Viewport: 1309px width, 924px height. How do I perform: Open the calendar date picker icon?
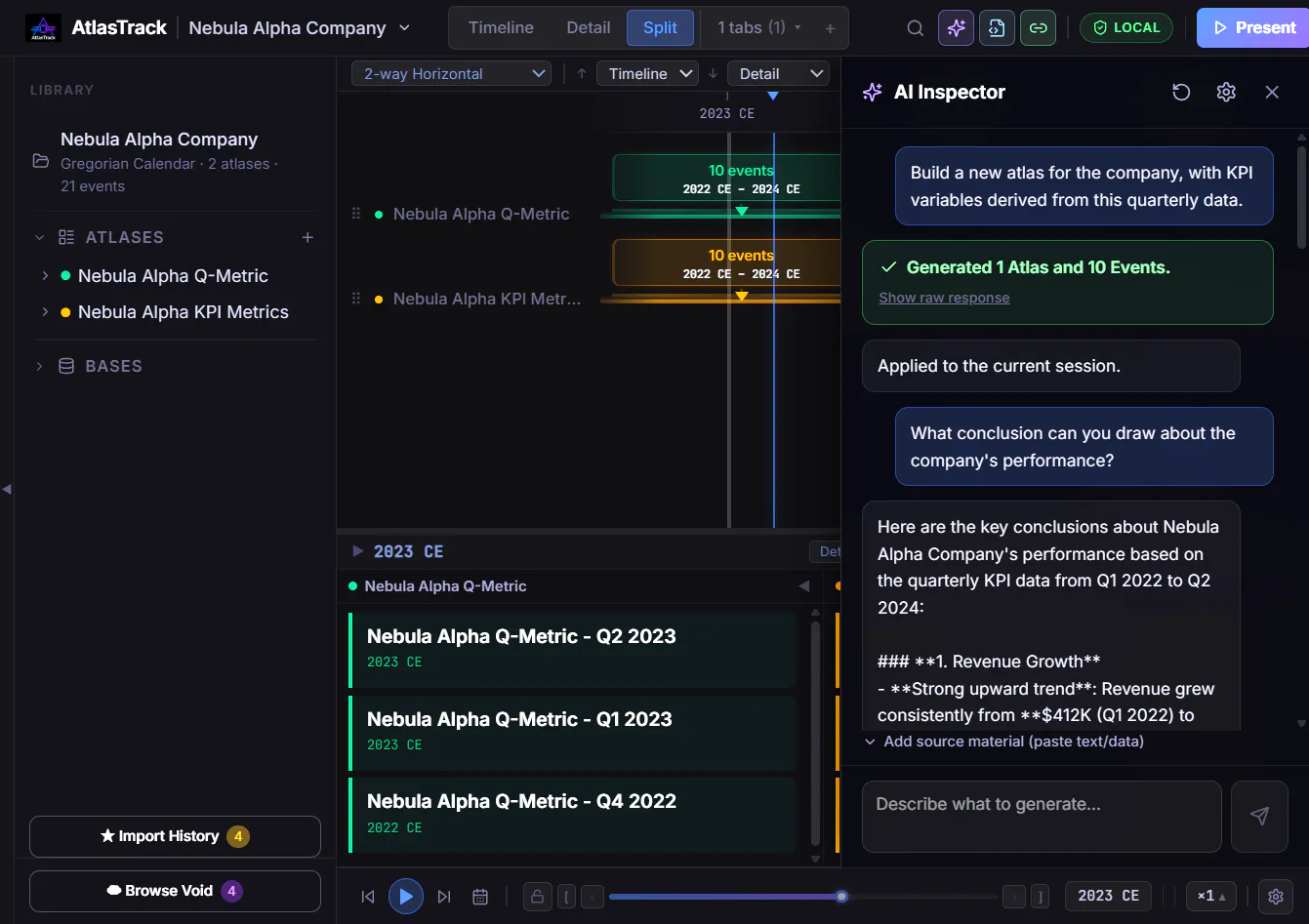point(480,897)
